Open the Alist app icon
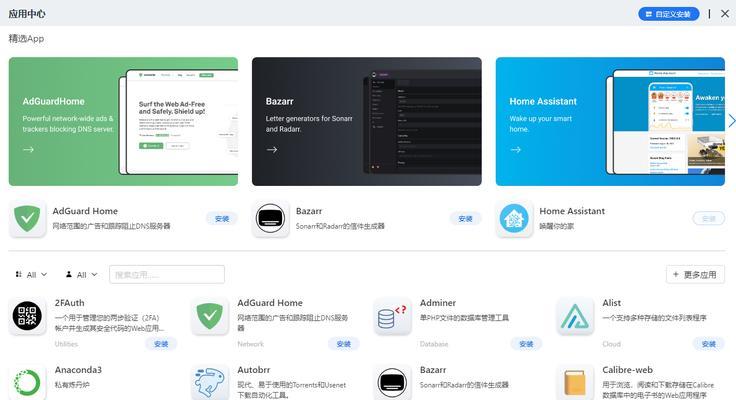The image size is (736, 400). tap(575, 316)
